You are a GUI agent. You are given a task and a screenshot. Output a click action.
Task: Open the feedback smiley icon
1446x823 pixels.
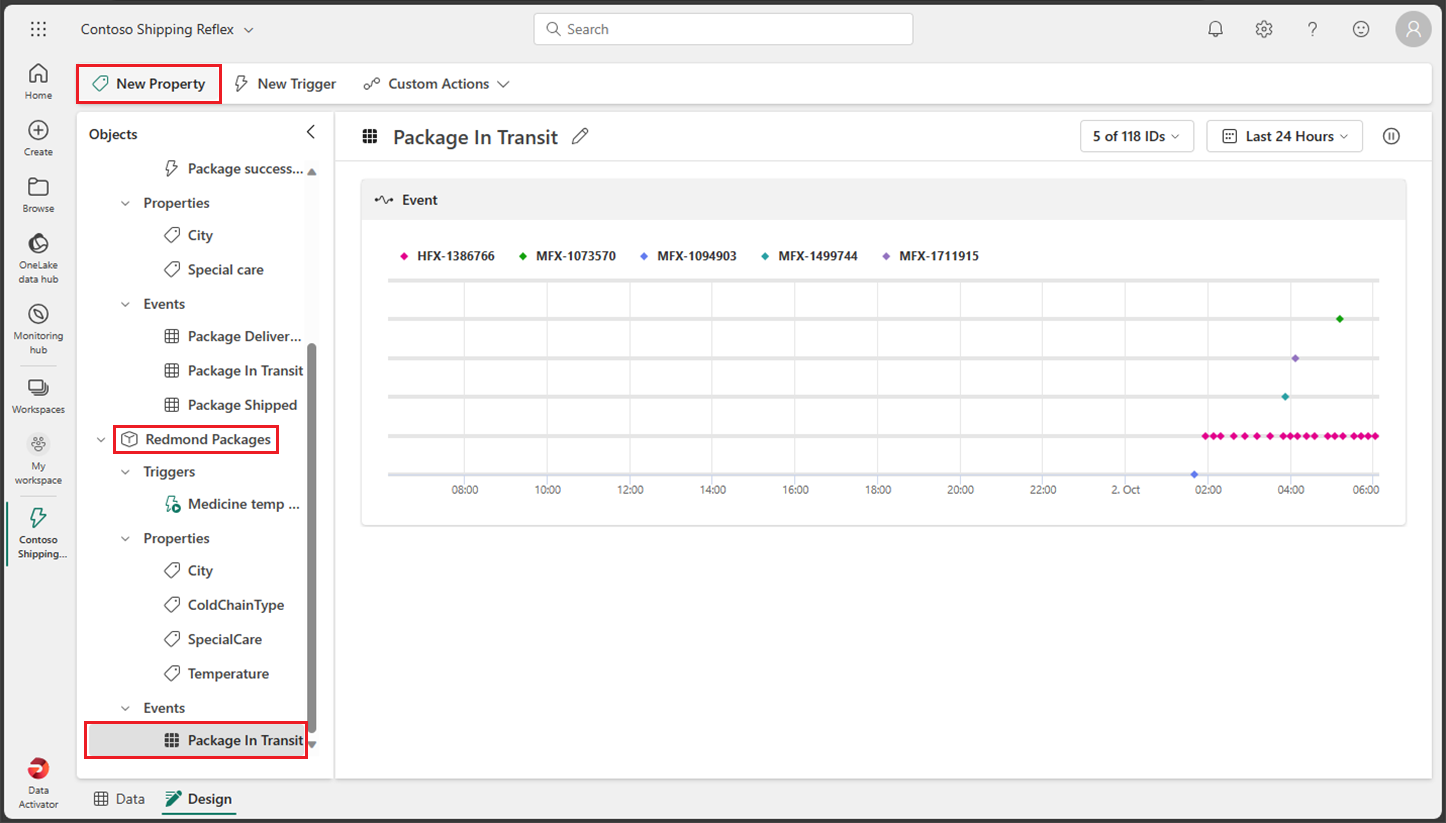pyautogui.click(x=1361, y=29)
